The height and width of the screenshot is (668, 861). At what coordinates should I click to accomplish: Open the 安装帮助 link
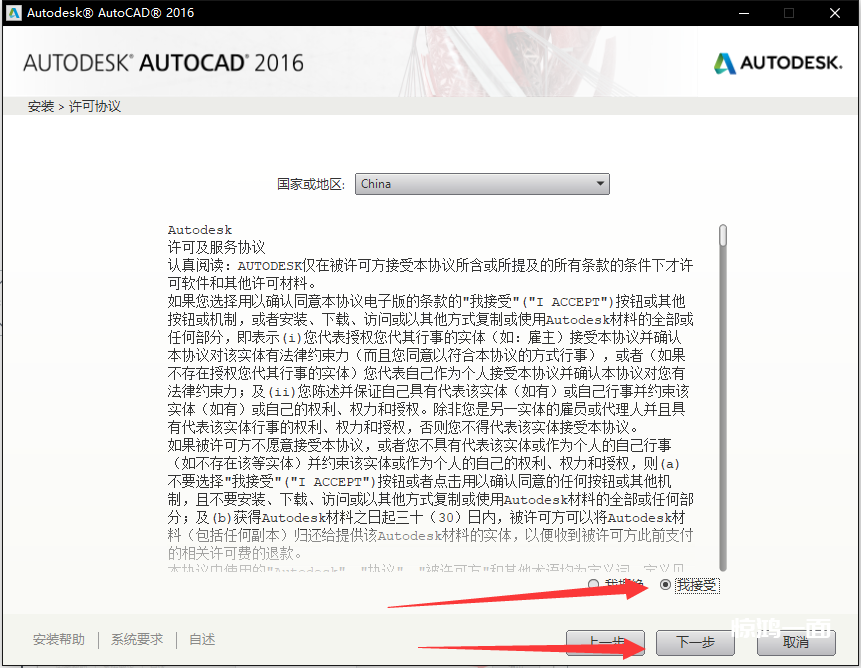59,640
